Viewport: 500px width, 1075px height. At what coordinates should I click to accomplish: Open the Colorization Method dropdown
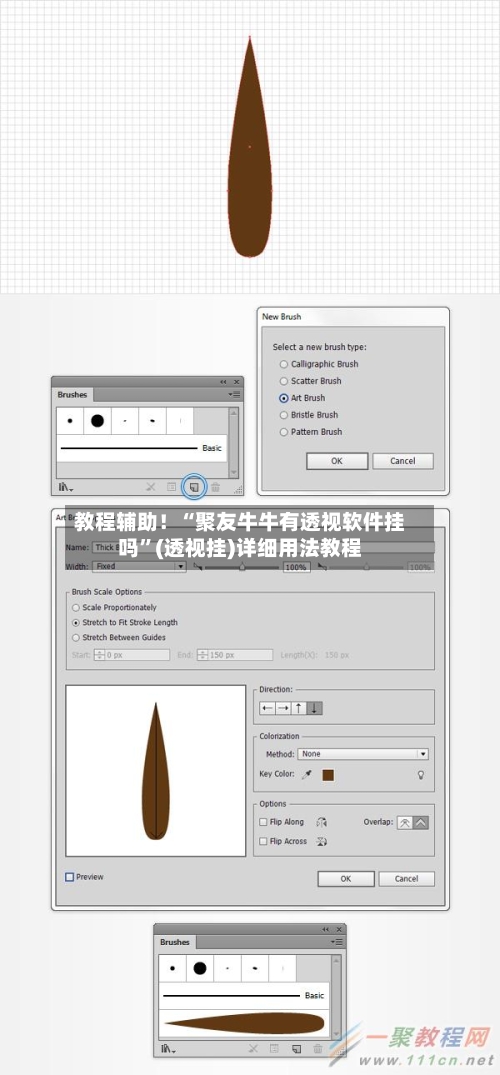(363, 753)
